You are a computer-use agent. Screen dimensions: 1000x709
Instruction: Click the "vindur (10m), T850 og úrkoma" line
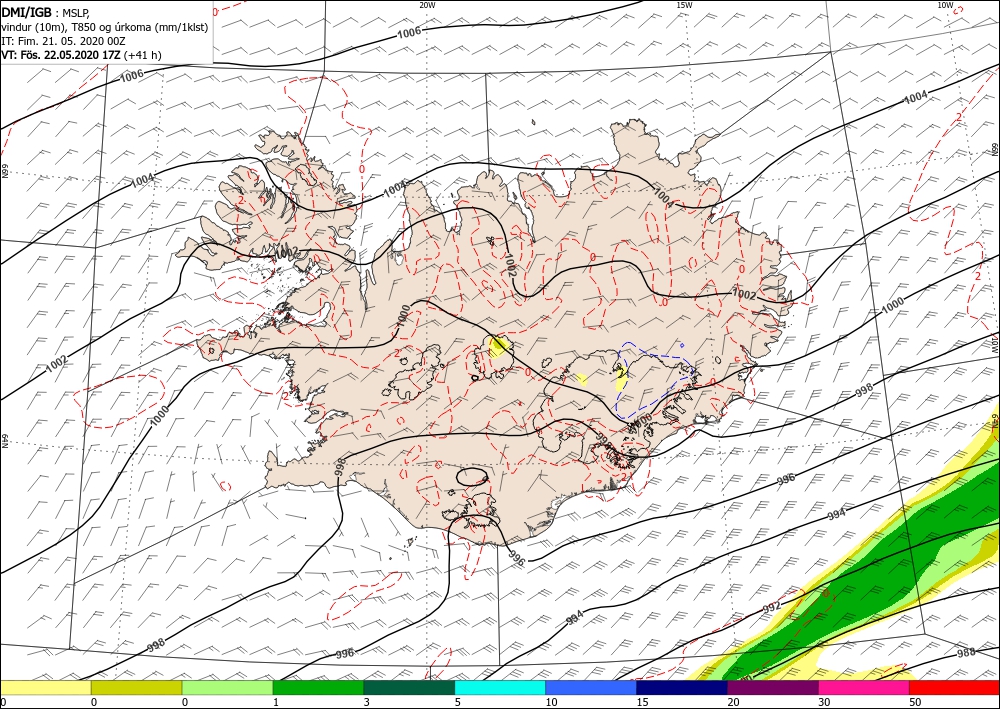[104, 27]
